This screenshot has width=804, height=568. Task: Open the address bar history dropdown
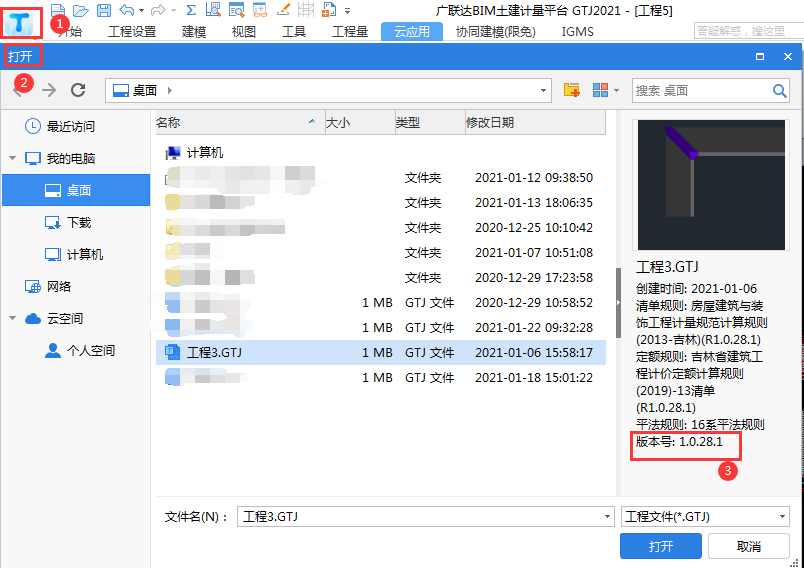pyautogui.click(x=543, y=91)
